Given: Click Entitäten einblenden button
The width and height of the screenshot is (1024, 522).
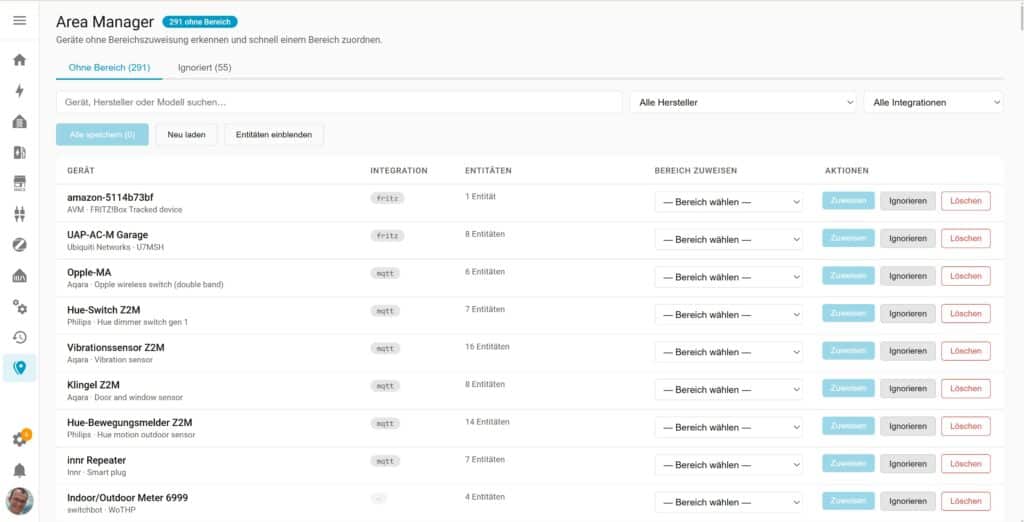Looking at the screenshot, I should [x=274, y=135].
